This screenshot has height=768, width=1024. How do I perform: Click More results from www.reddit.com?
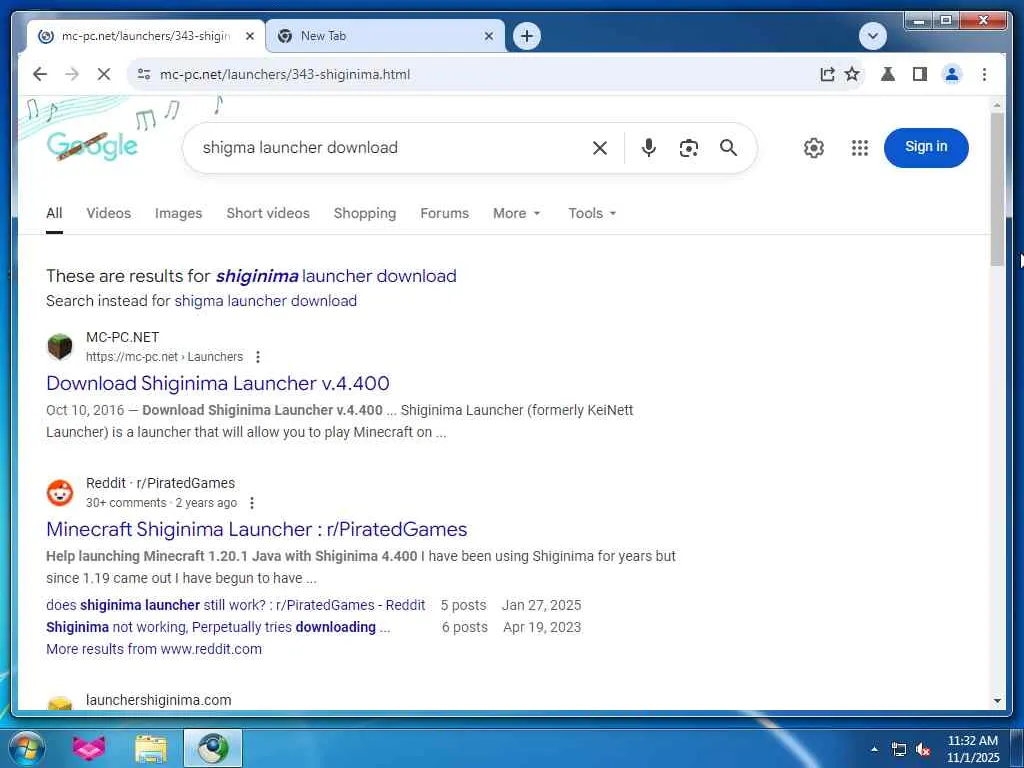[153, 649]
